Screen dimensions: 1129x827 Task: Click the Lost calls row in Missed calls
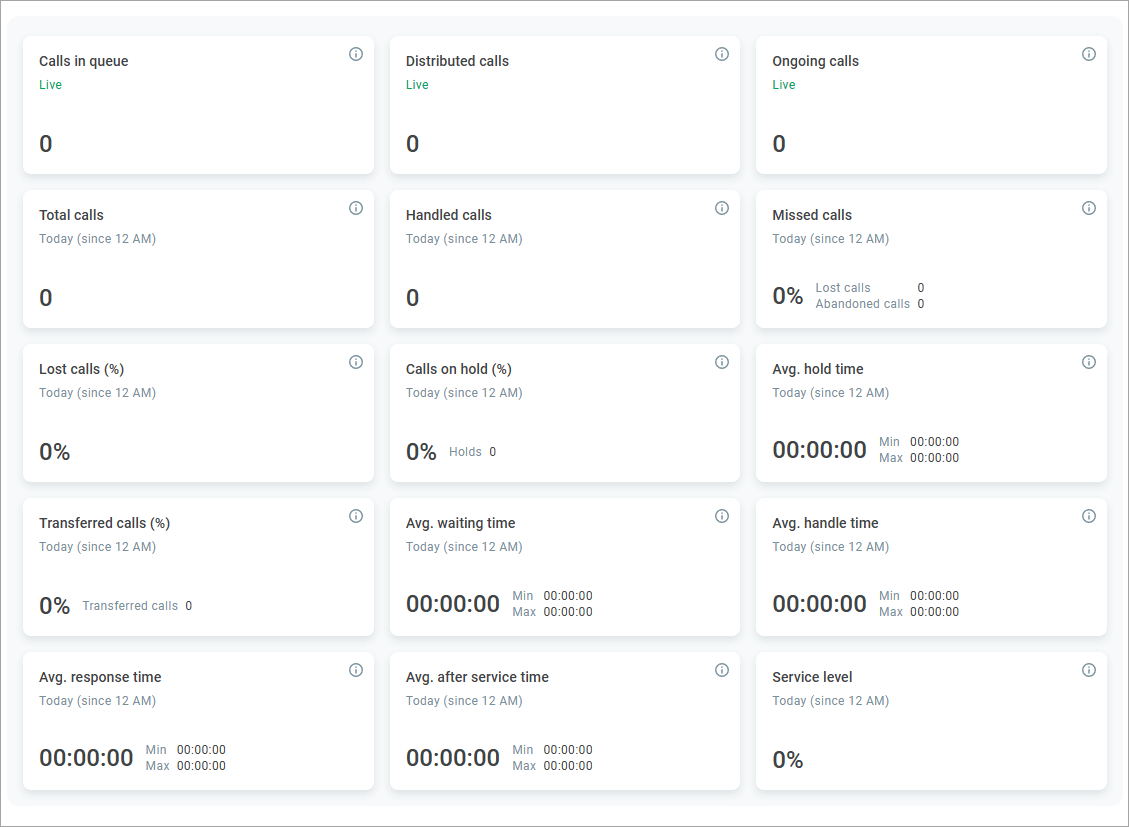[x=870, y=288]
